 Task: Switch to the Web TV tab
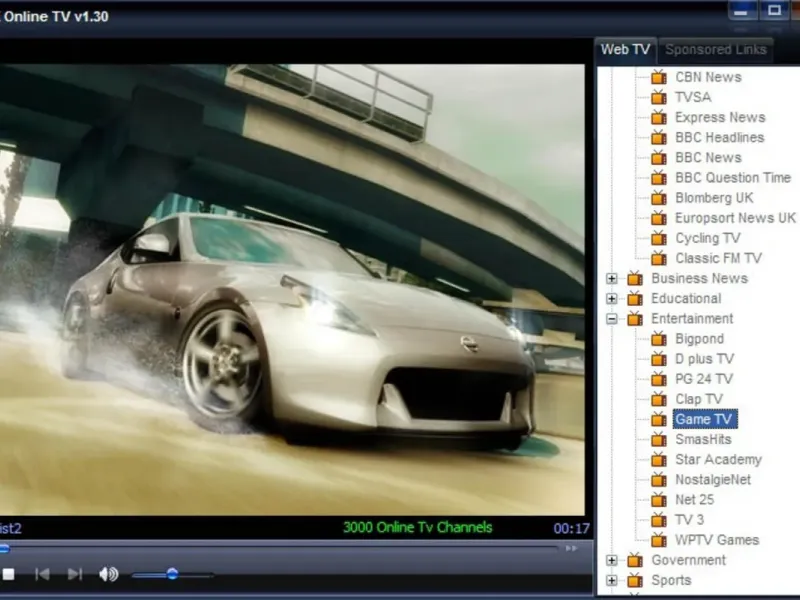pos(625,49)
